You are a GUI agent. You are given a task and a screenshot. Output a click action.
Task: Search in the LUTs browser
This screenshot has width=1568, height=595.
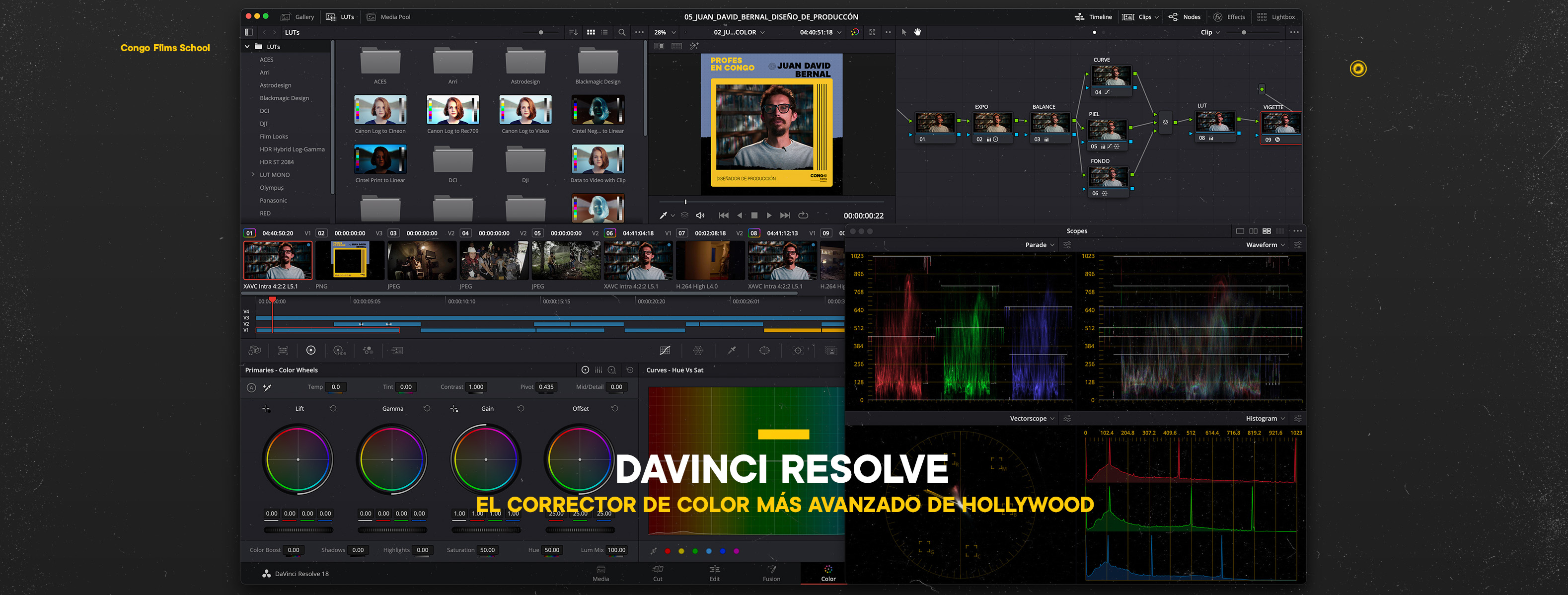pyautogui.click(x=621, y=32)
